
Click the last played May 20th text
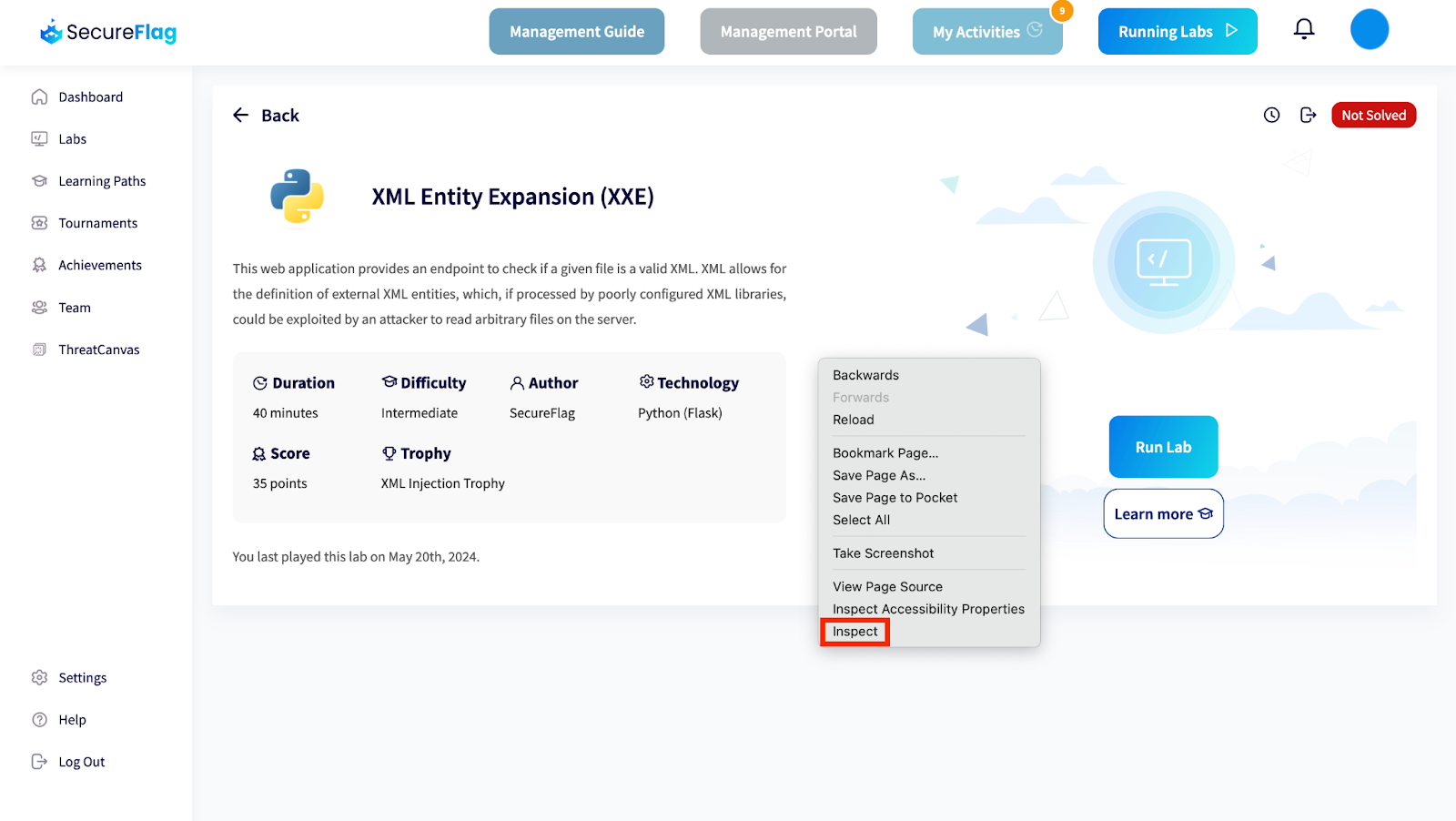(356, 557)
